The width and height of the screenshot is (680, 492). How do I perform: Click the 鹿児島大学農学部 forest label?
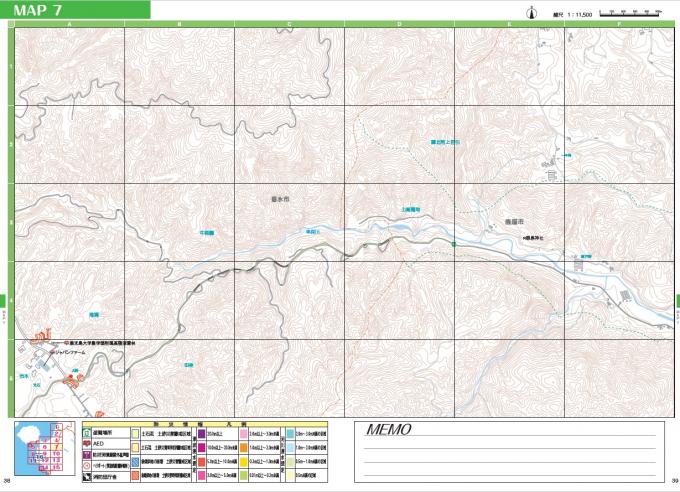[103, 343]
